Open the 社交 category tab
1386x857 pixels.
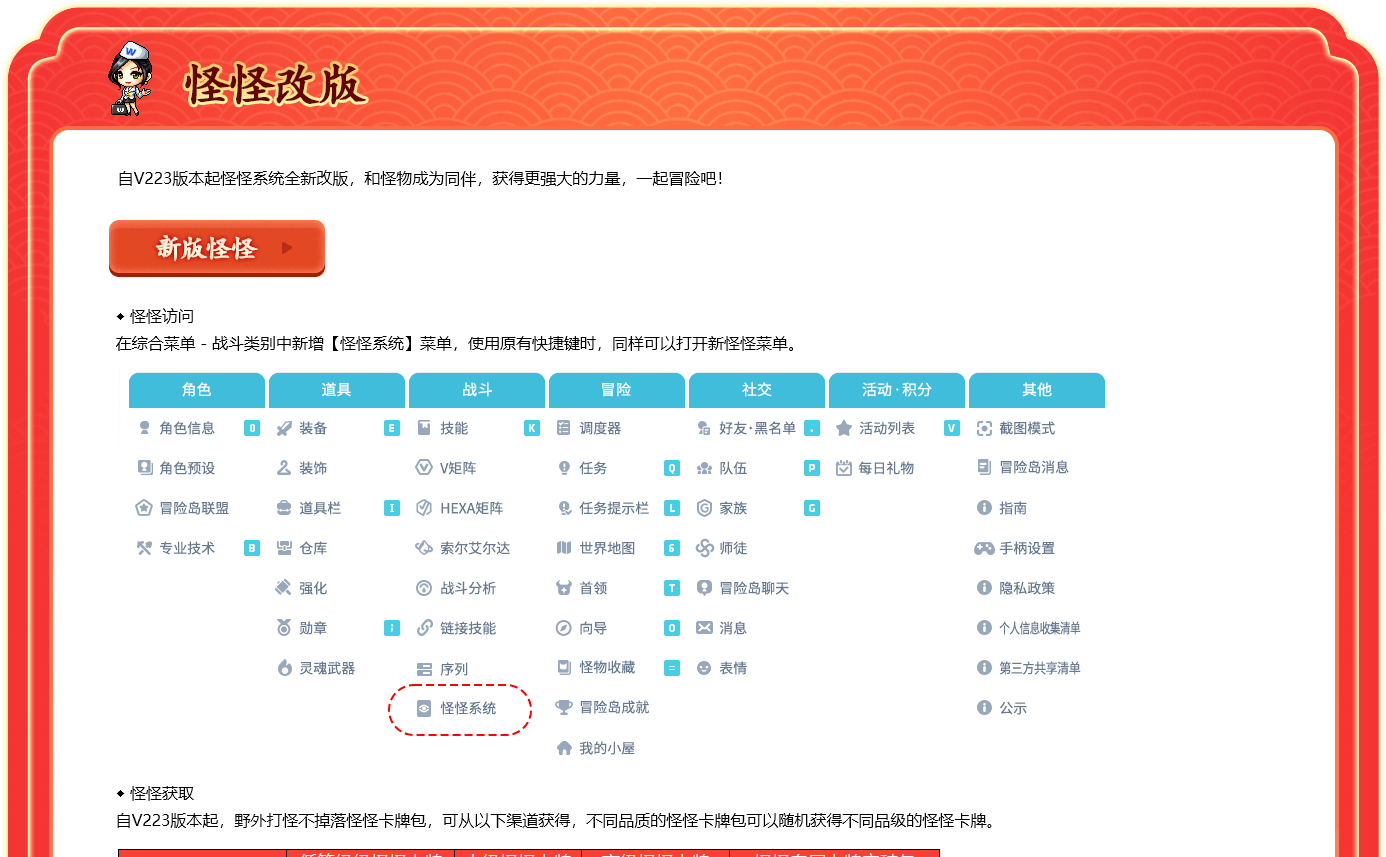(757, 390)
